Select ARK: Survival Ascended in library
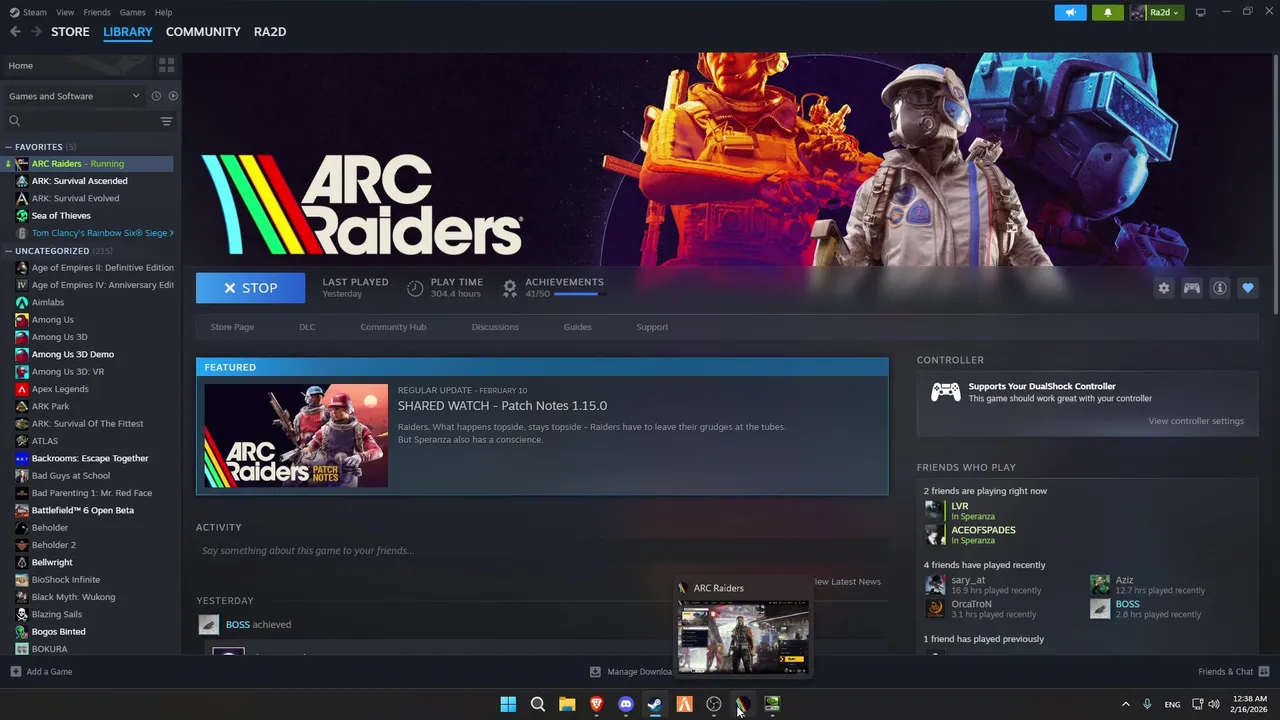 79,181
